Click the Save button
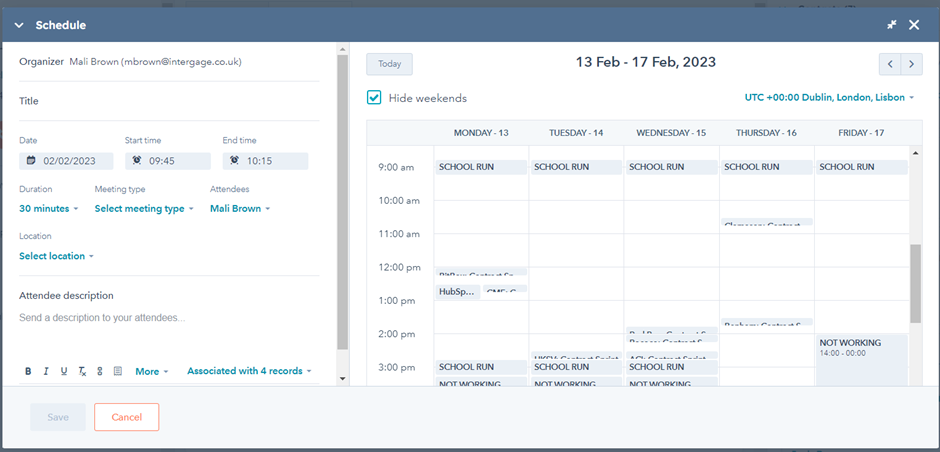 [58, 417]
